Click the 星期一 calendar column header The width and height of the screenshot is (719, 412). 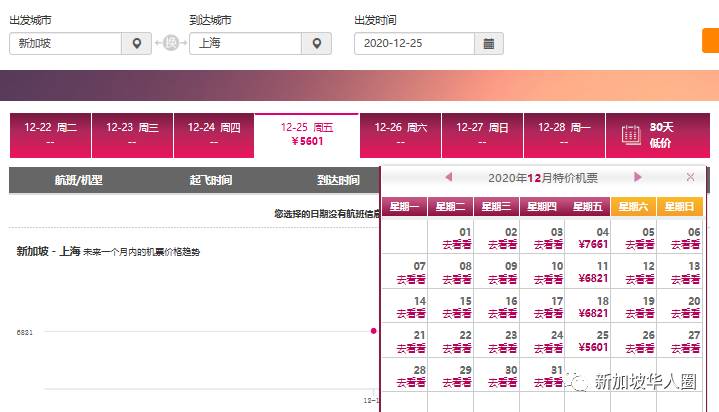click(x=404, y=206)
